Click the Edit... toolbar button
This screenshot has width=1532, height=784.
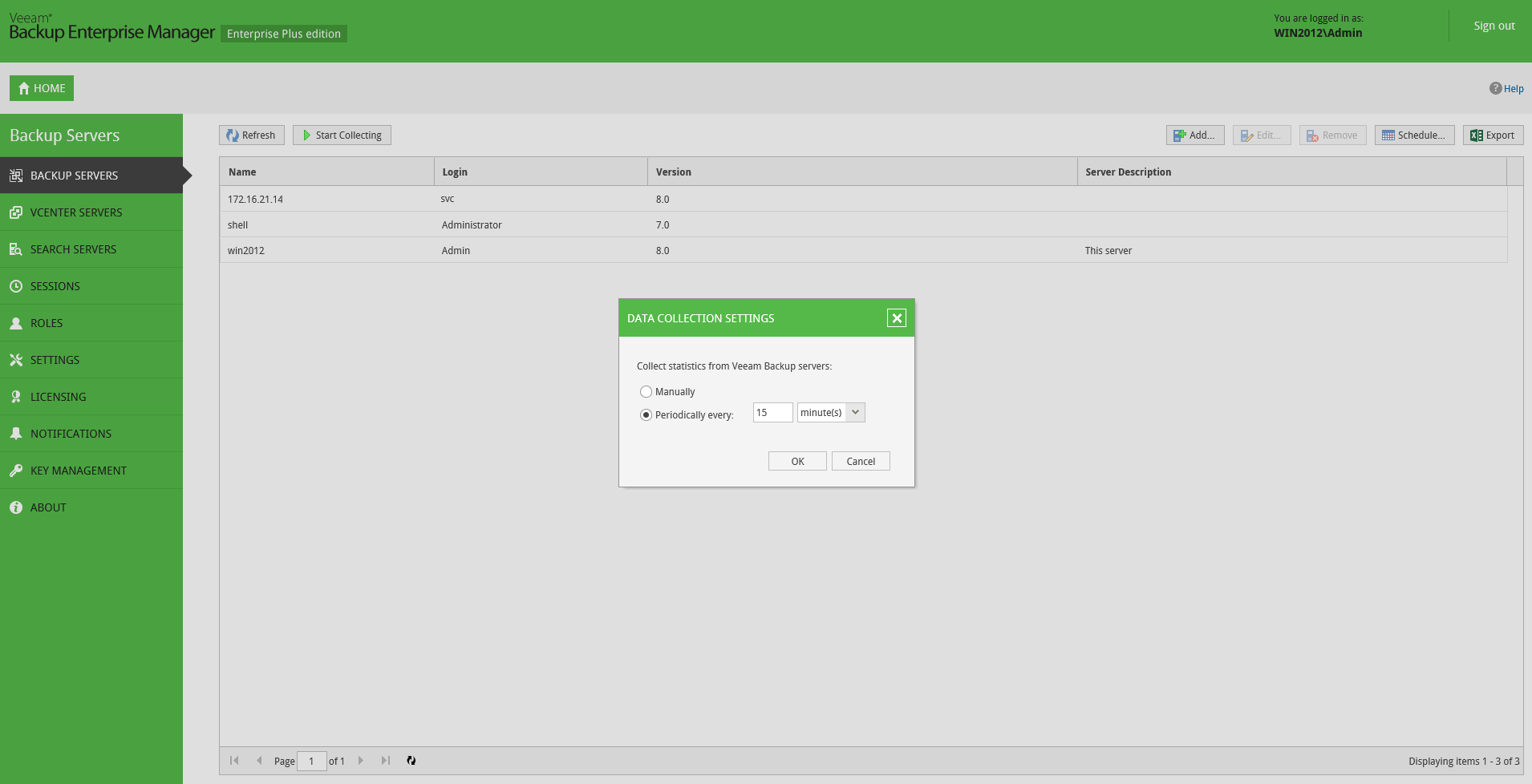tap(1262, 135)
